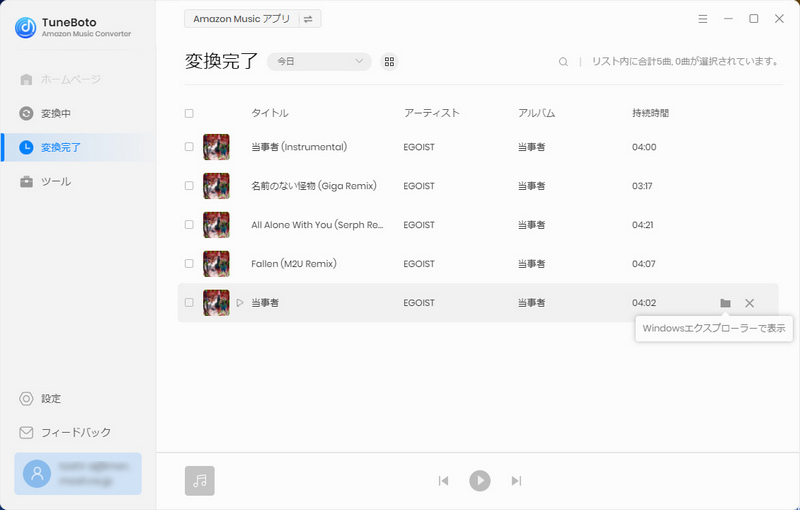Check the All Alone With You checkbox

tap(189, 225)
